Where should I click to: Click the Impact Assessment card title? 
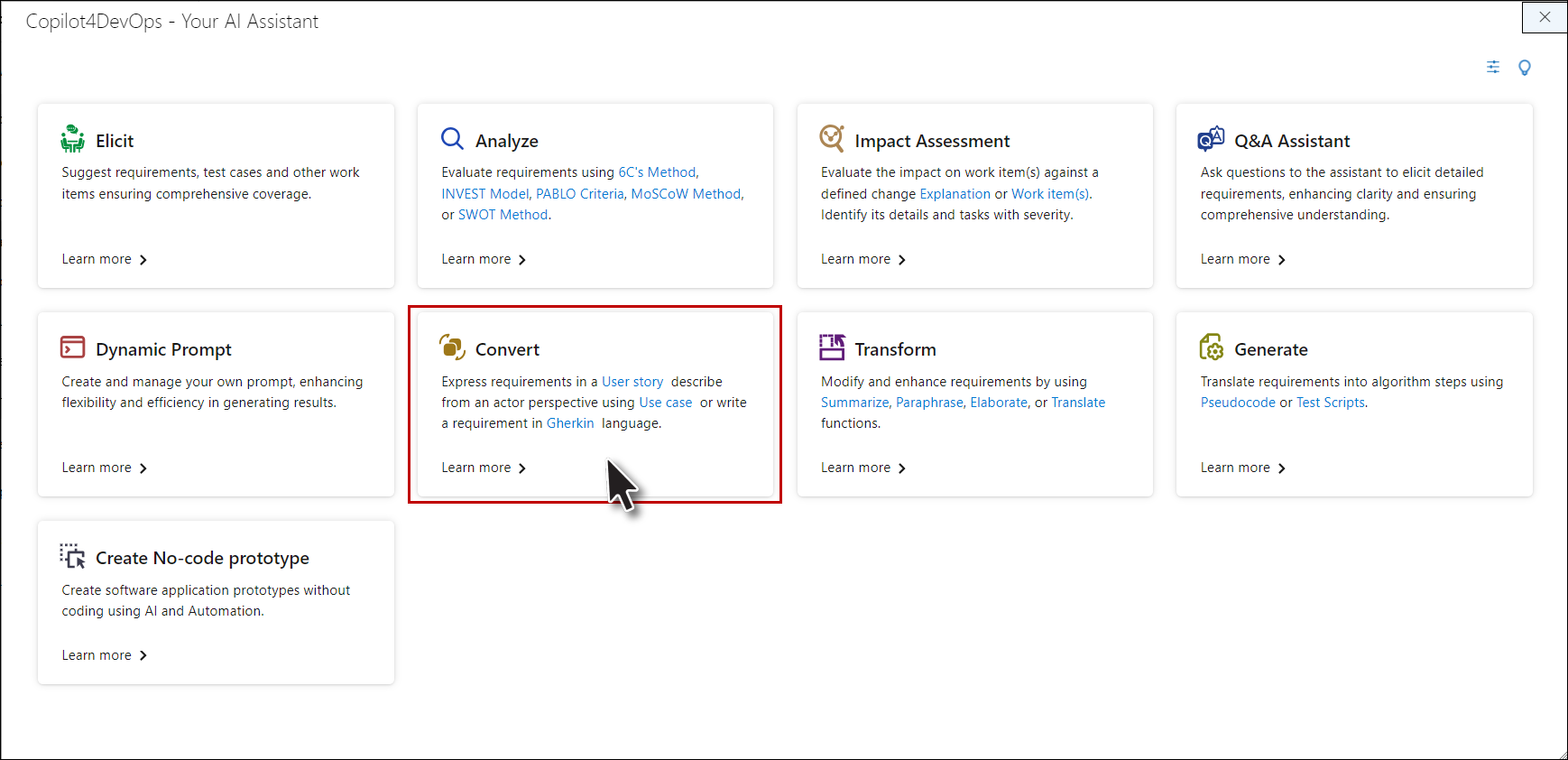pos(932,141)
